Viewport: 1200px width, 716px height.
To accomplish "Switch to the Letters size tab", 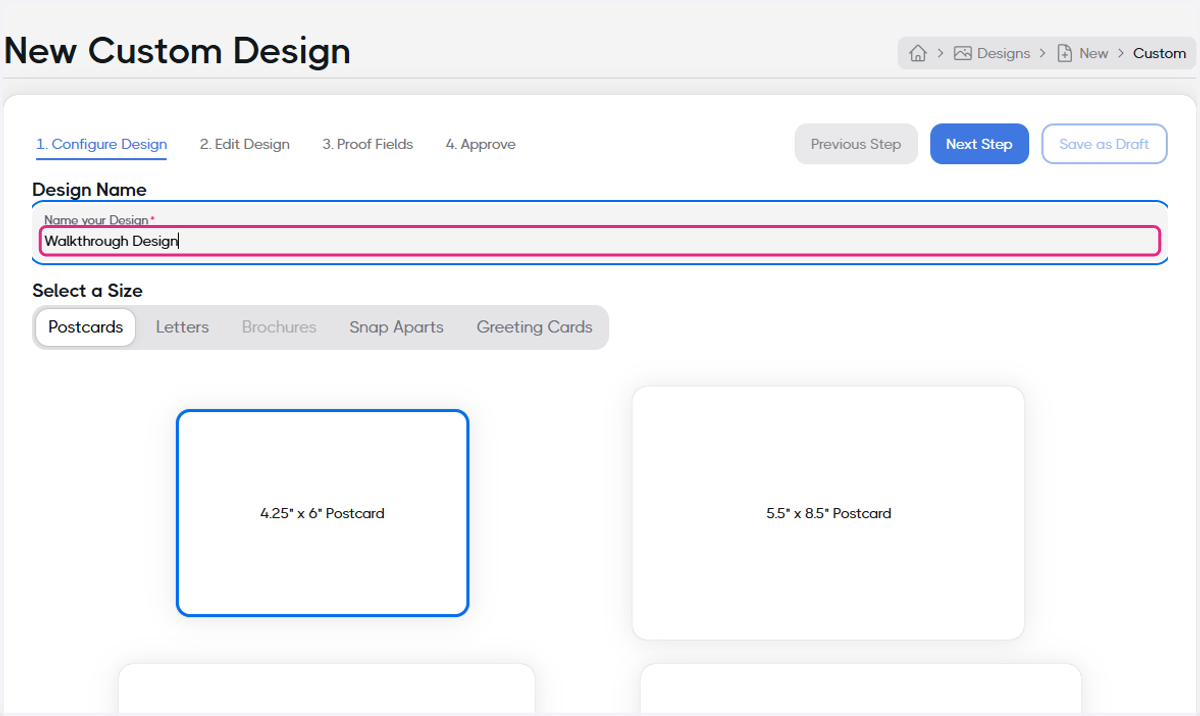I will click(x=182, y=327).
